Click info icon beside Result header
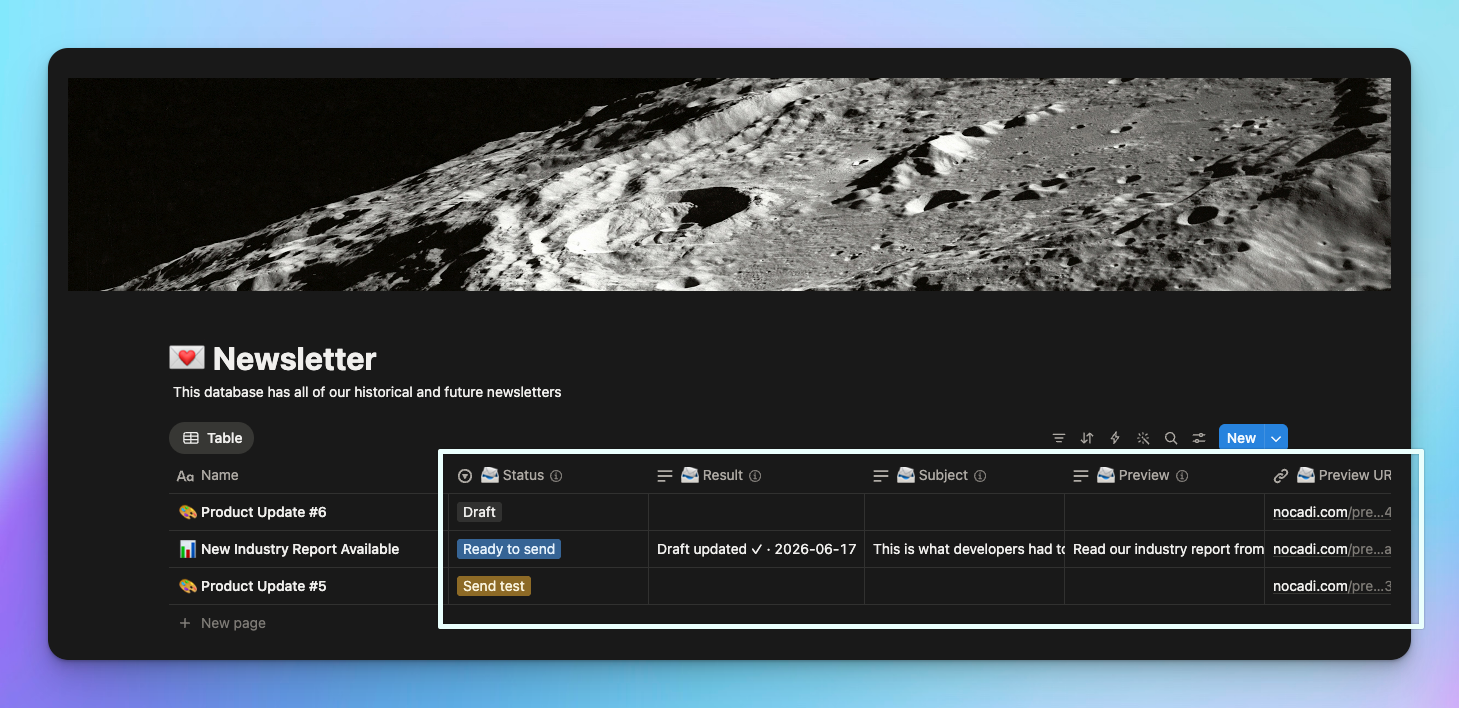The height and width of the screenshot is (708, 1459). [x=755, y=476]
